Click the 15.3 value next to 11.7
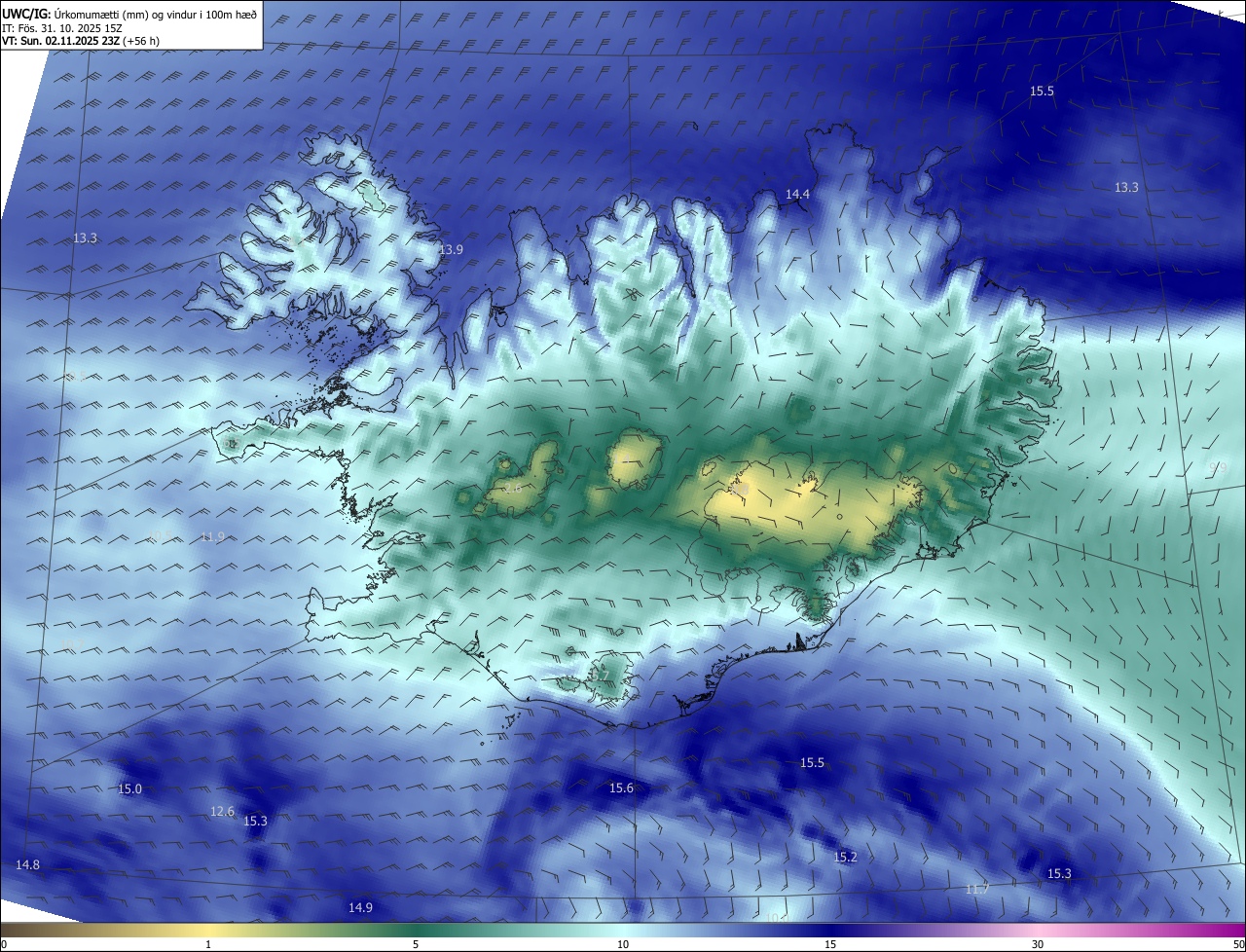 click(1059, 874)
